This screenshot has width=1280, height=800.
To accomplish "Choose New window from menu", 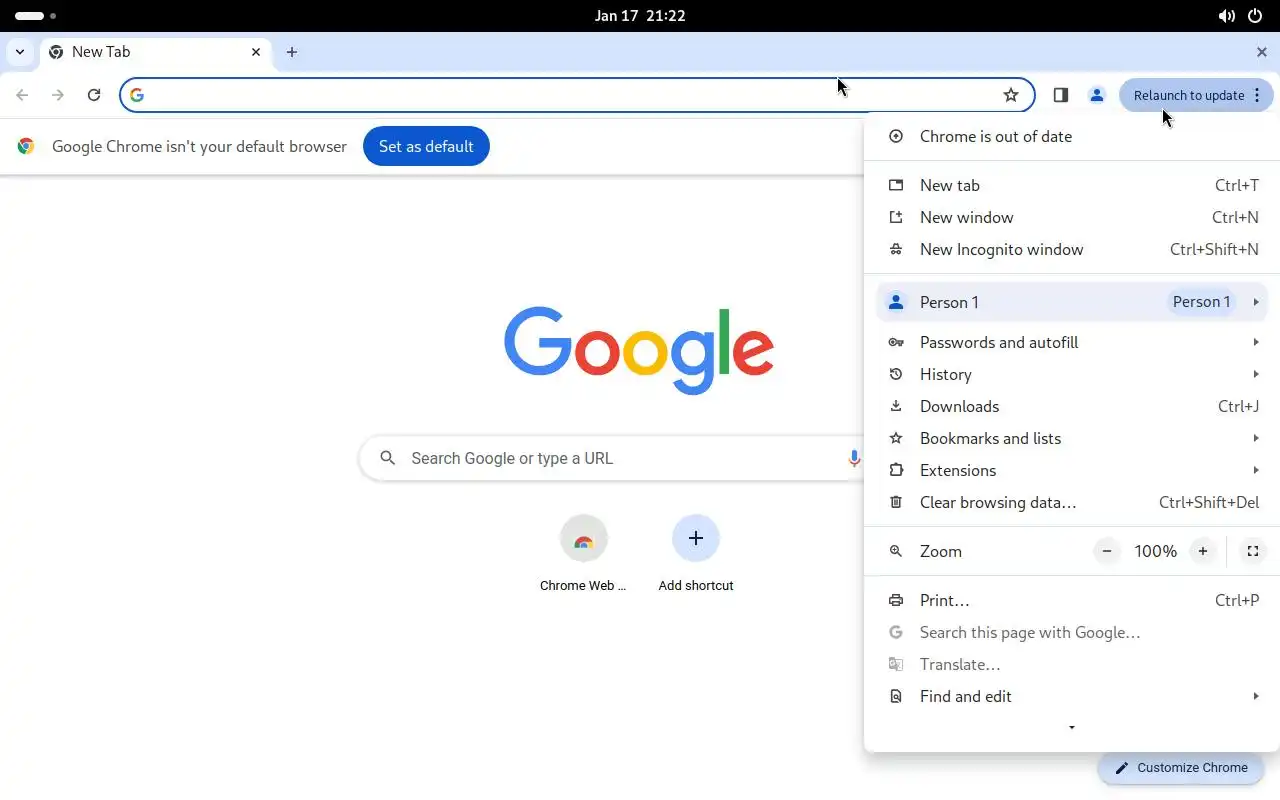I will click(x=1072, y=217).
